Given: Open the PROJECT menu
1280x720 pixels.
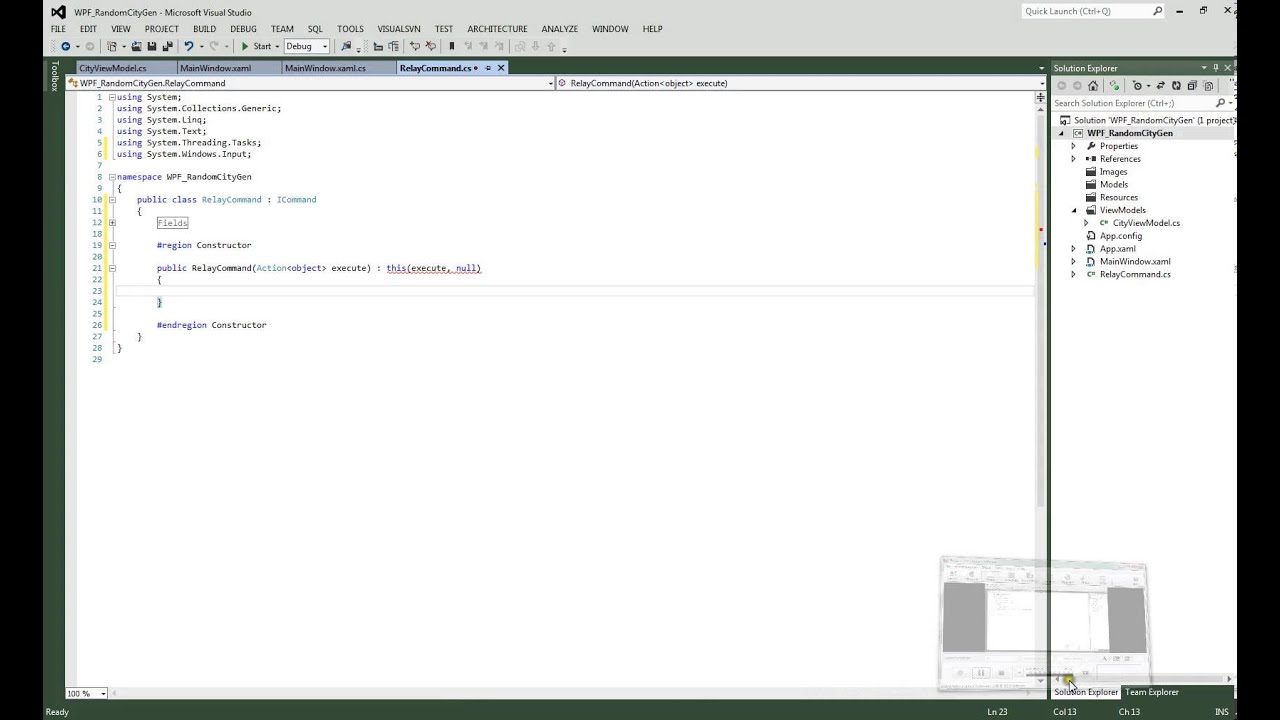Looking at the screenshot, I should [x=161, y=29].
